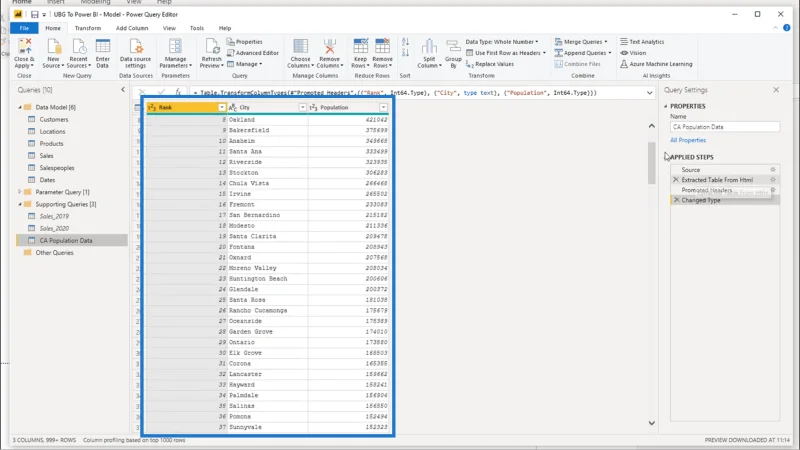This screenshot has width=800, height=450.
Task: Open Azure Machine Learning
Action: point(656,64)
